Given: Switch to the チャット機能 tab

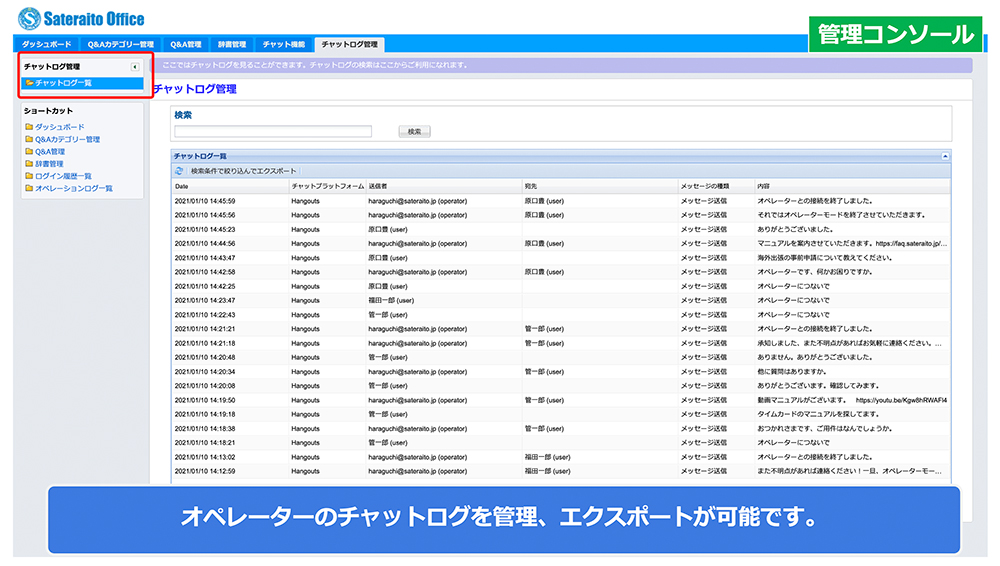Looking at the screenshot, I should 283,45.
